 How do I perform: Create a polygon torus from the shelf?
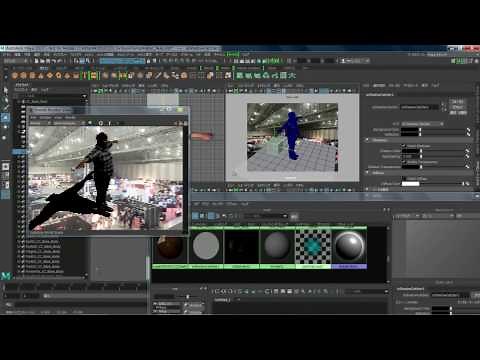click(x=59, y=76)
